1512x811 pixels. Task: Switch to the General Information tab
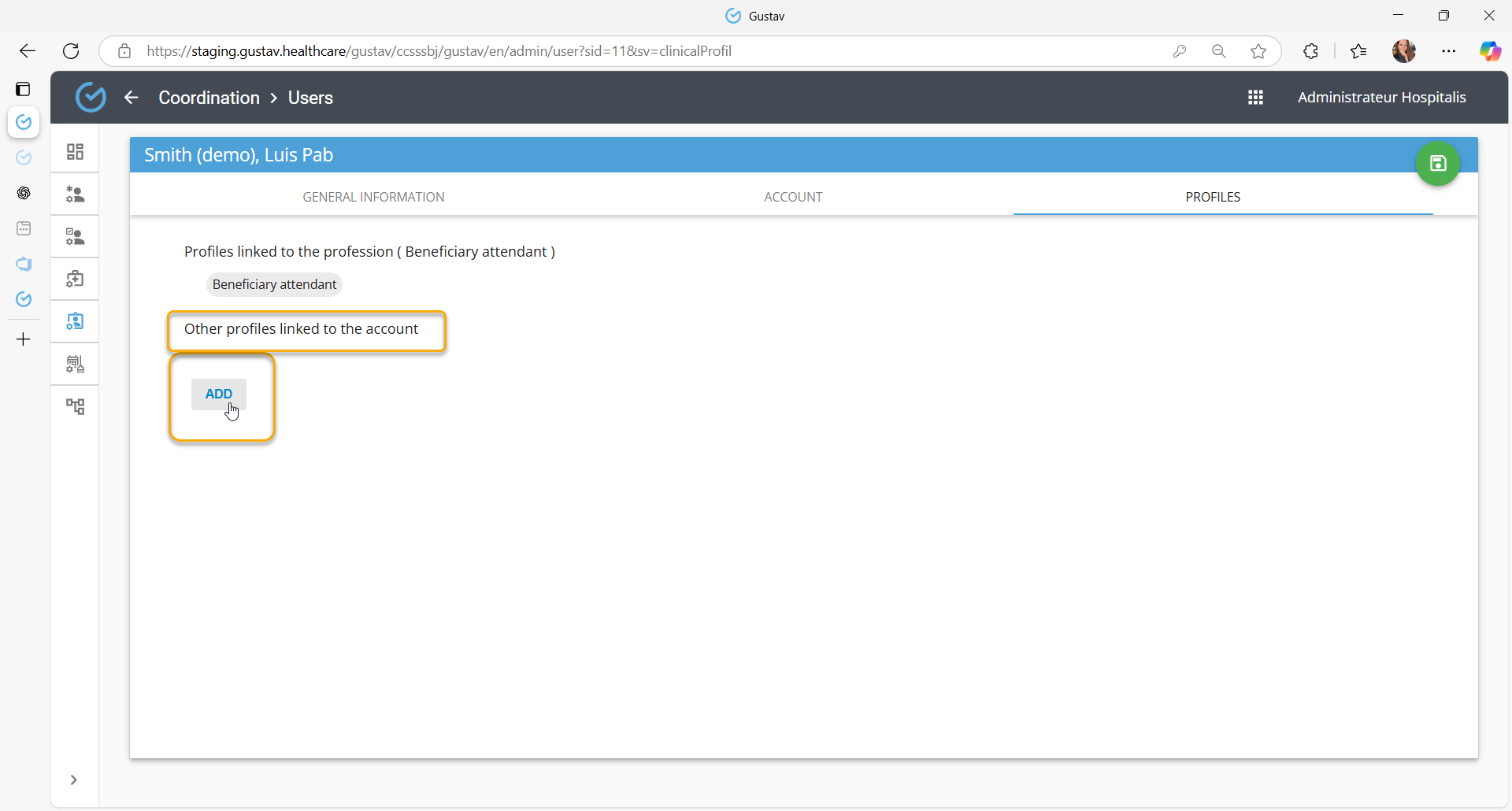[373, 197]
